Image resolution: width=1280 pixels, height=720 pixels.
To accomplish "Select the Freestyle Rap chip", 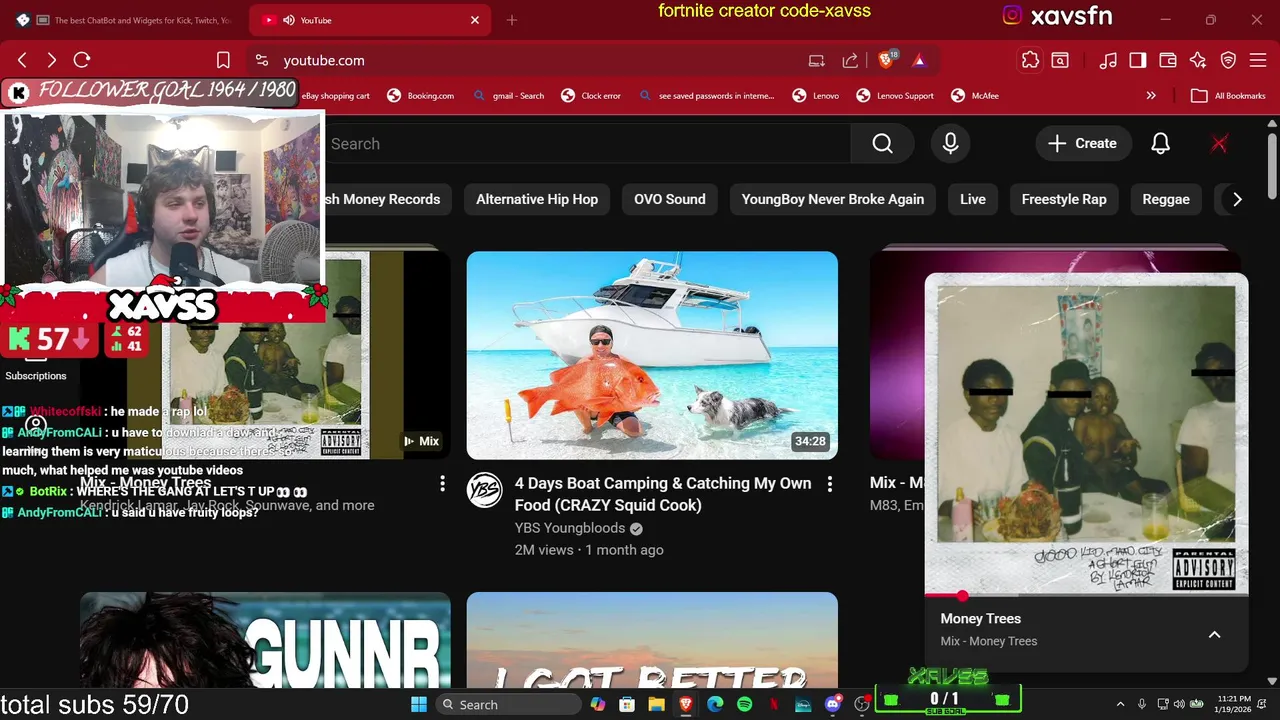I will pos(1064,199).
